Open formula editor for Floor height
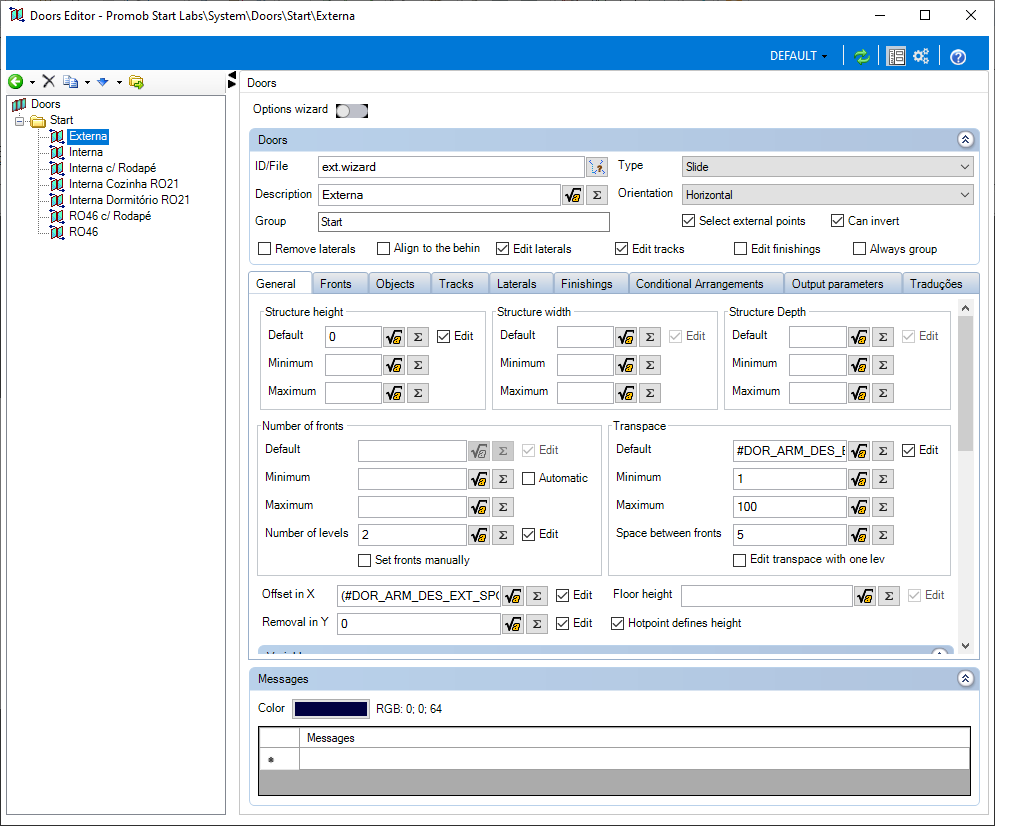This screenshot has width=1018, height=826. point(865,596)
